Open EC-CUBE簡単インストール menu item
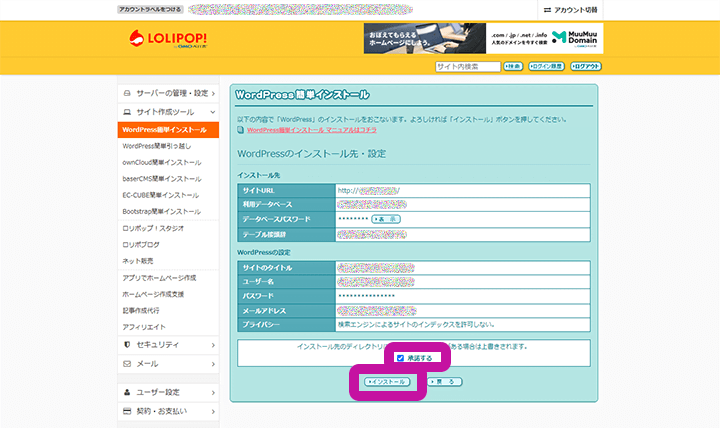 pos(161,195)
